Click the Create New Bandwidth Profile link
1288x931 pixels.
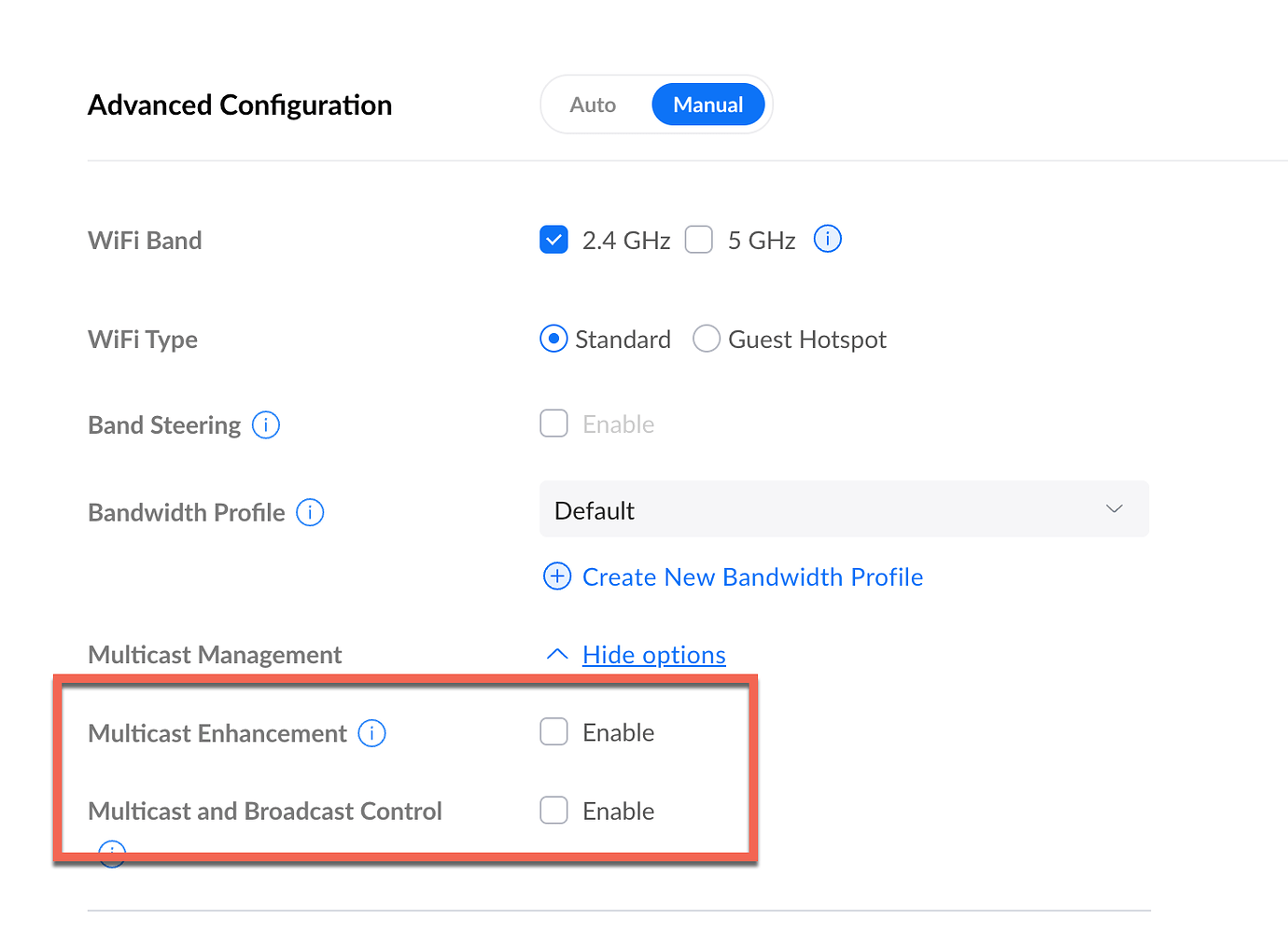(x=752, y=577)
